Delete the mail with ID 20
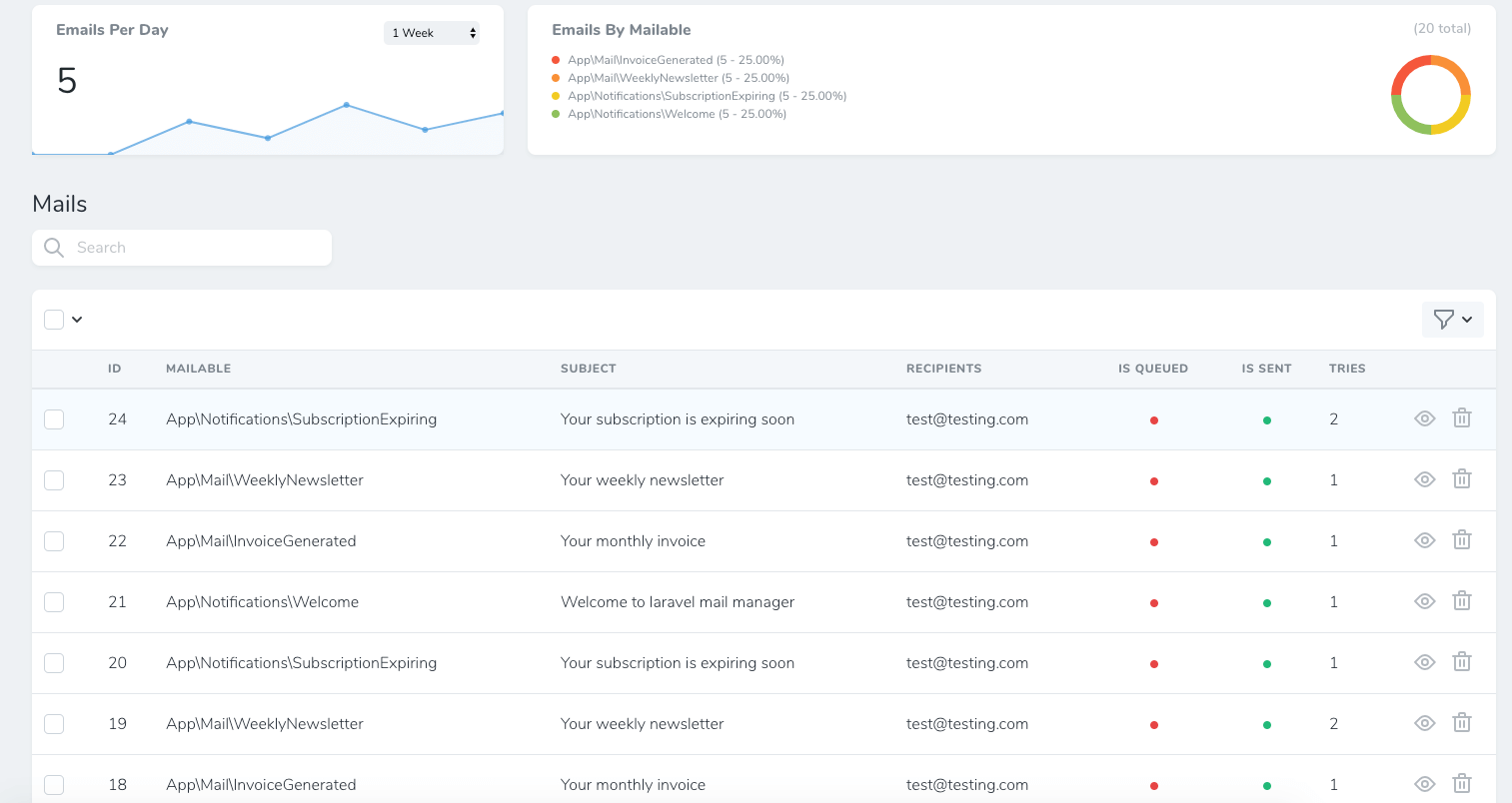 click(1461, 662)
